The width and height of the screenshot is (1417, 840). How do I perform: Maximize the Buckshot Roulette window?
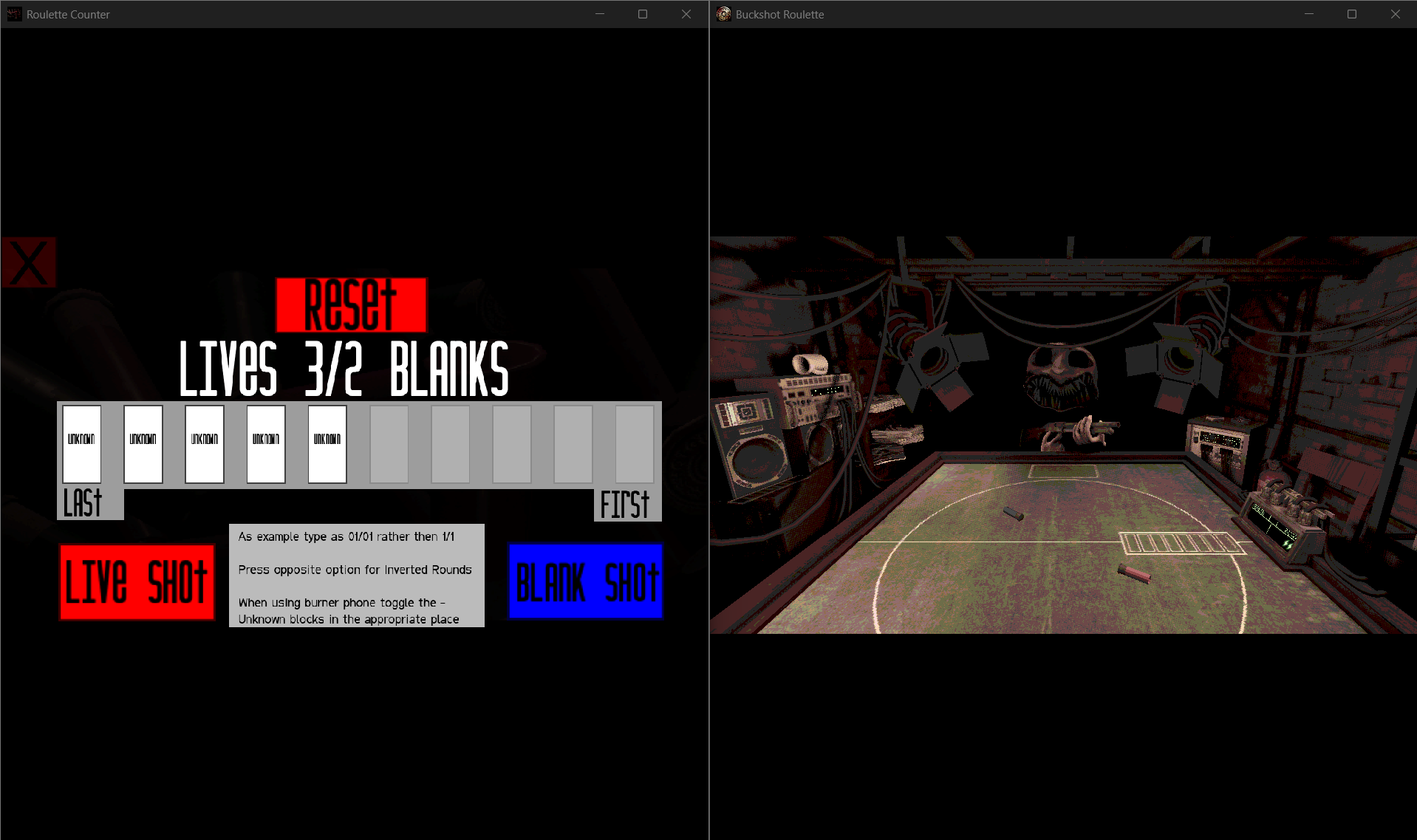pyautogui.click(x=1352, y=14)
